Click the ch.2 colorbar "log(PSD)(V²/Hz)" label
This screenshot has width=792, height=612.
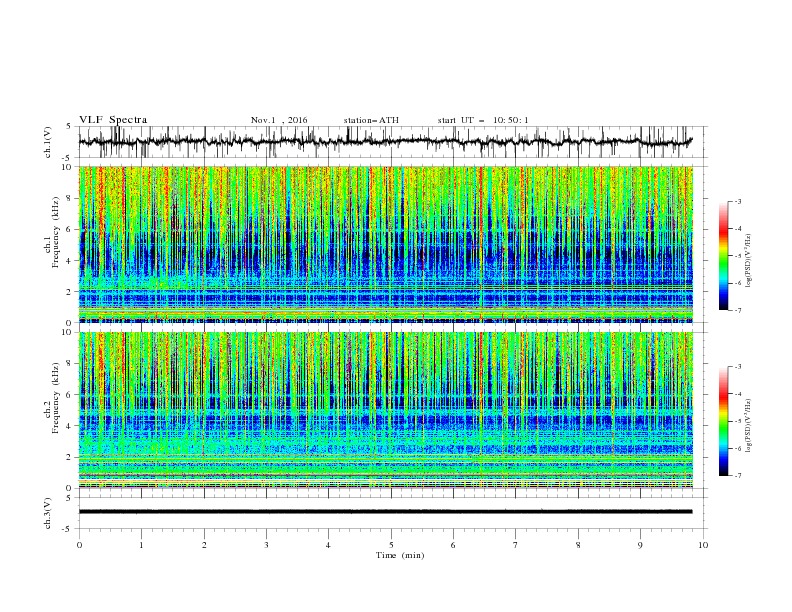coord(749,426)
